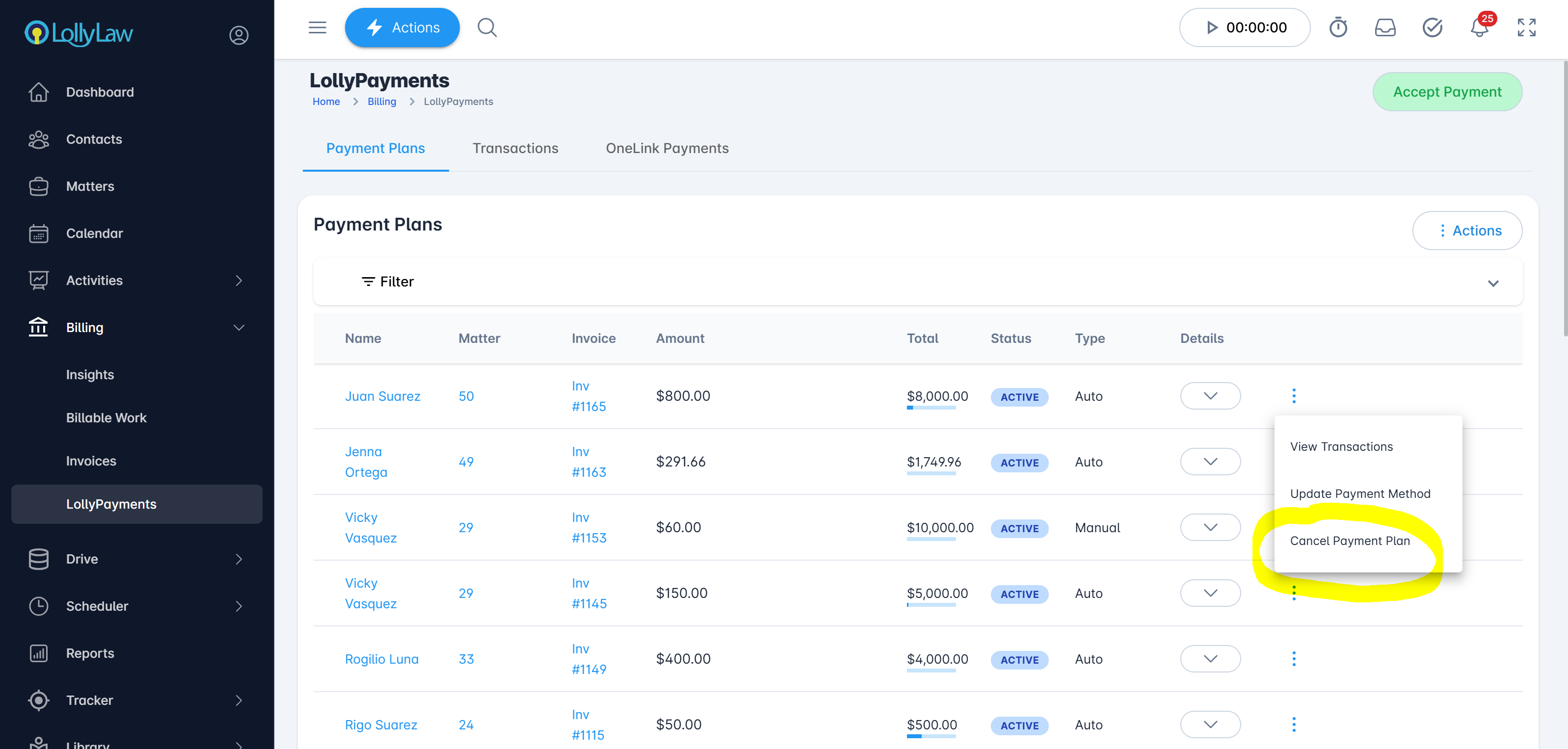This screenshot has width=1568, height=749.
Task: Expand details for Jenna Ortega plan
Action: point(1210,462)
